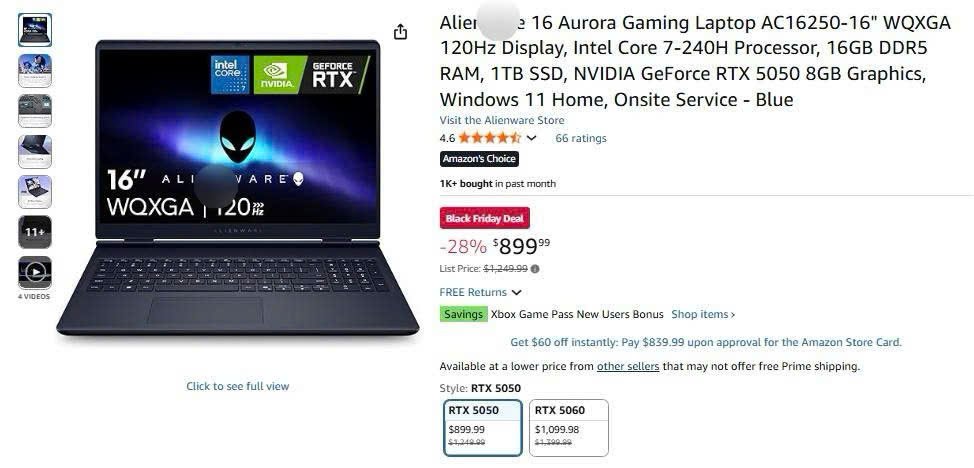Viewport: 974px width, 468px height.
Task: Play the product videos thumbnail
Action: click(x=35, y=272)
